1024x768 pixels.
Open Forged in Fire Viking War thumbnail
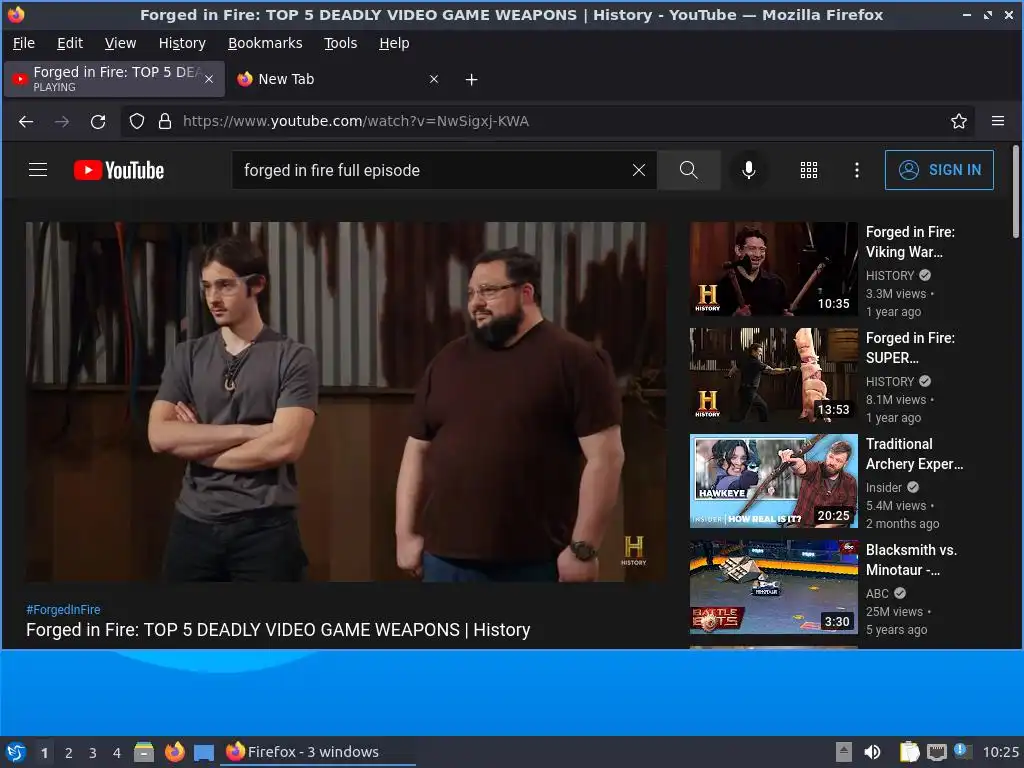click(x=773, y=268)
